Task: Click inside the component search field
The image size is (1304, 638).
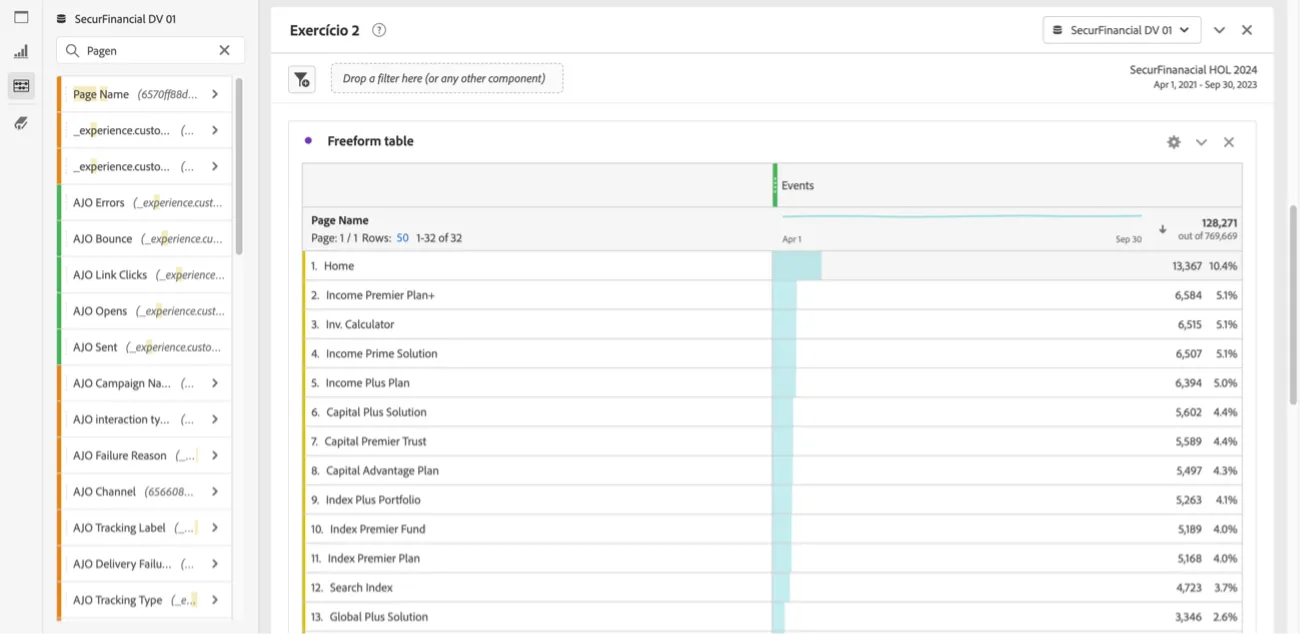Action: pos(150,50)
